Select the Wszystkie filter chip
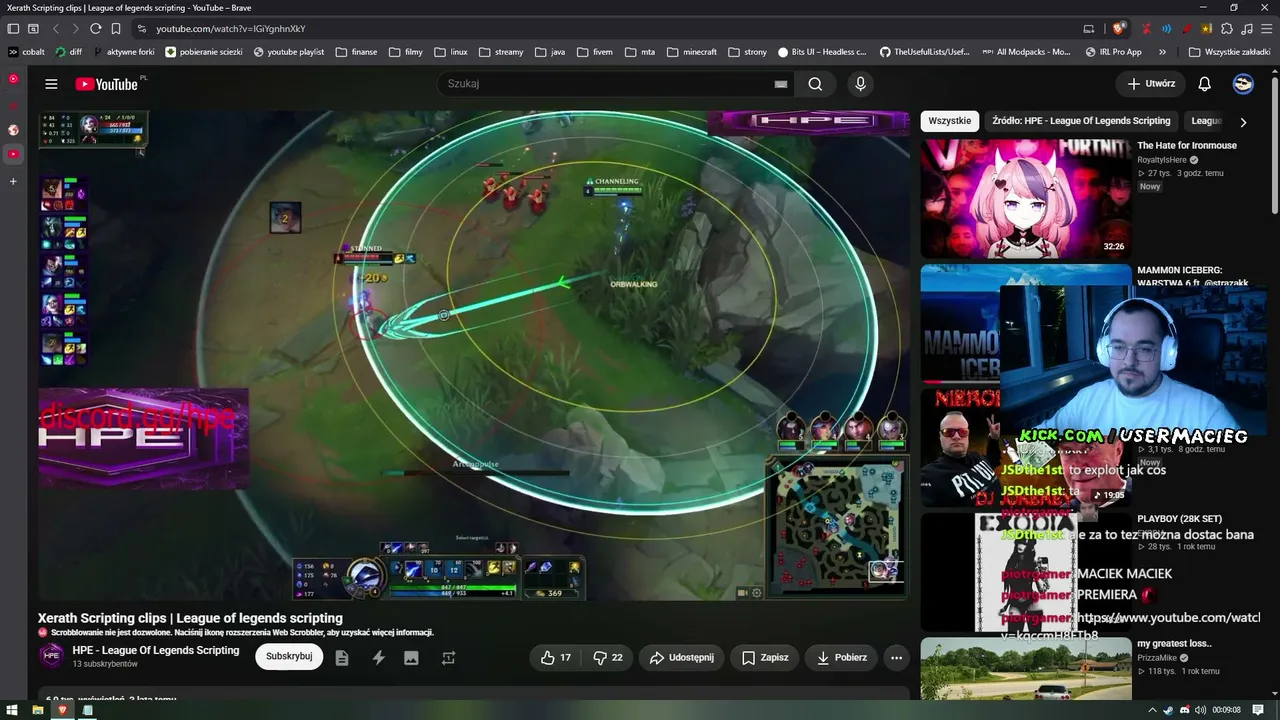1280x720 pixels. pyautogui.click(x=949, y=121)
